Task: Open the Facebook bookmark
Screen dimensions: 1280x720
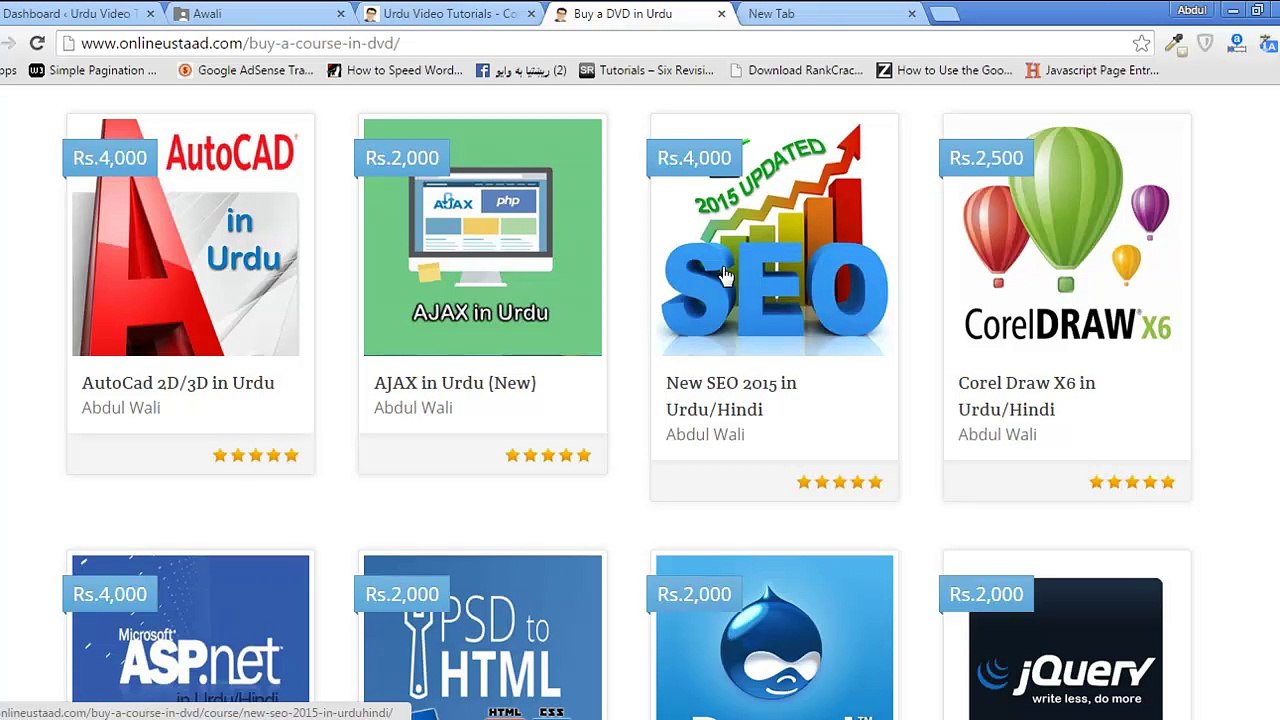Action: tap(521, 70)
